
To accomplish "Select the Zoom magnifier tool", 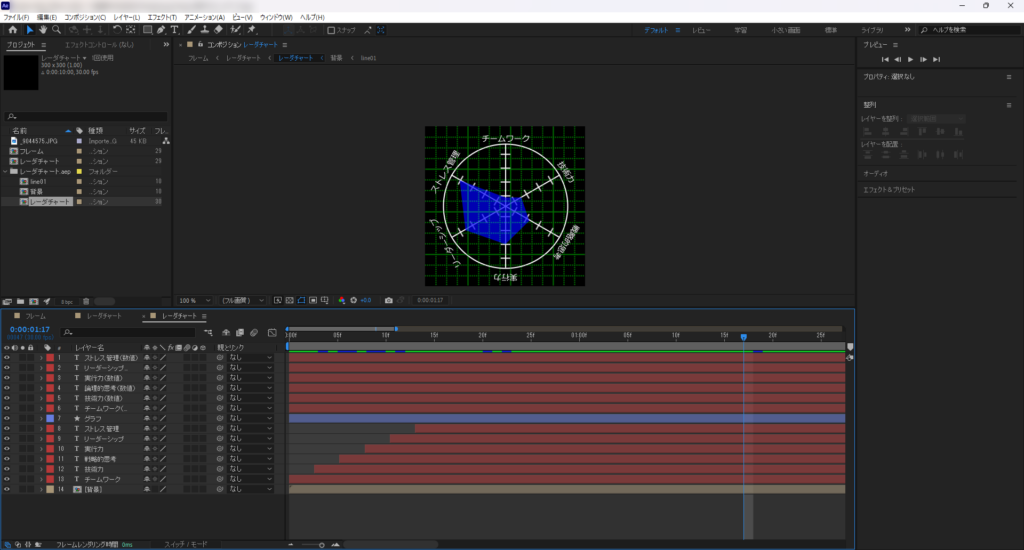I will pos(56,30).
